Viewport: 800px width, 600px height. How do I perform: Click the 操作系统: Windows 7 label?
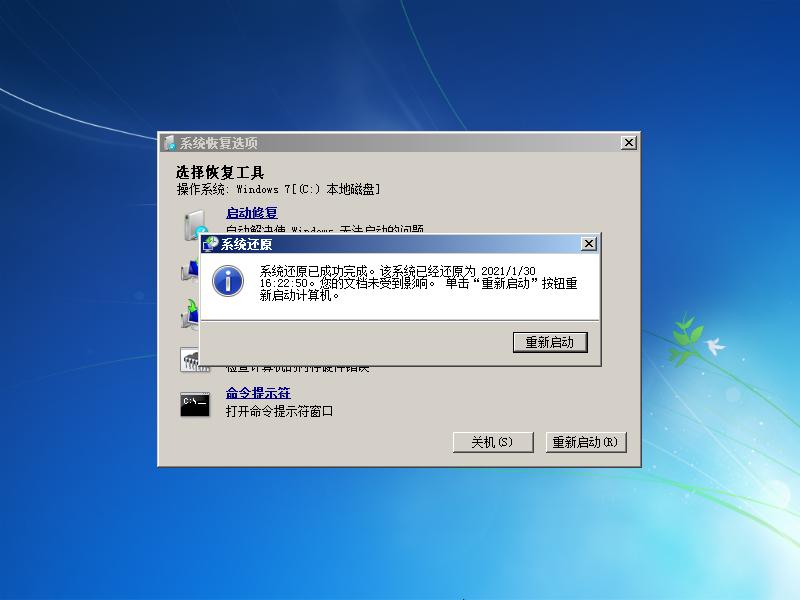[x=279, y=190]
